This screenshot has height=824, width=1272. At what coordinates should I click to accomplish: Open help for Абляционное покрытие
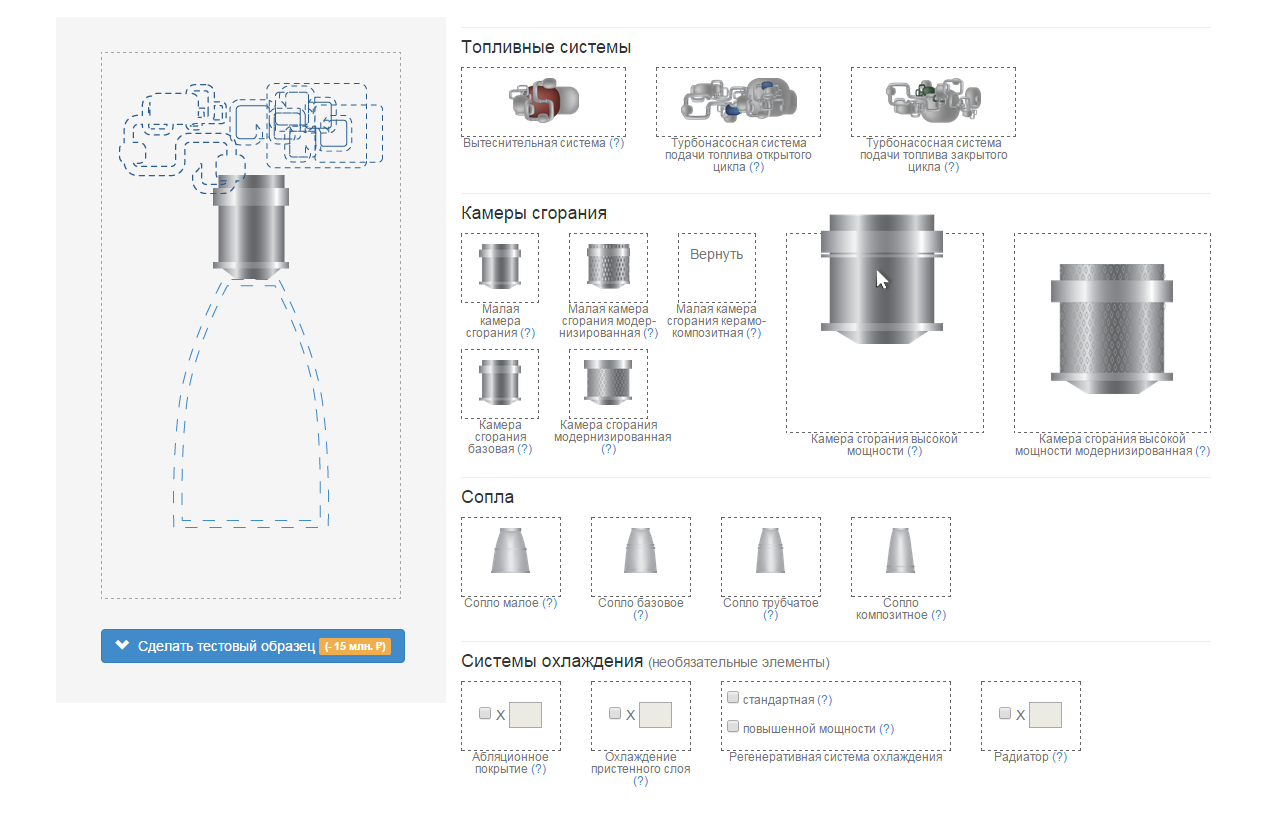539,769
